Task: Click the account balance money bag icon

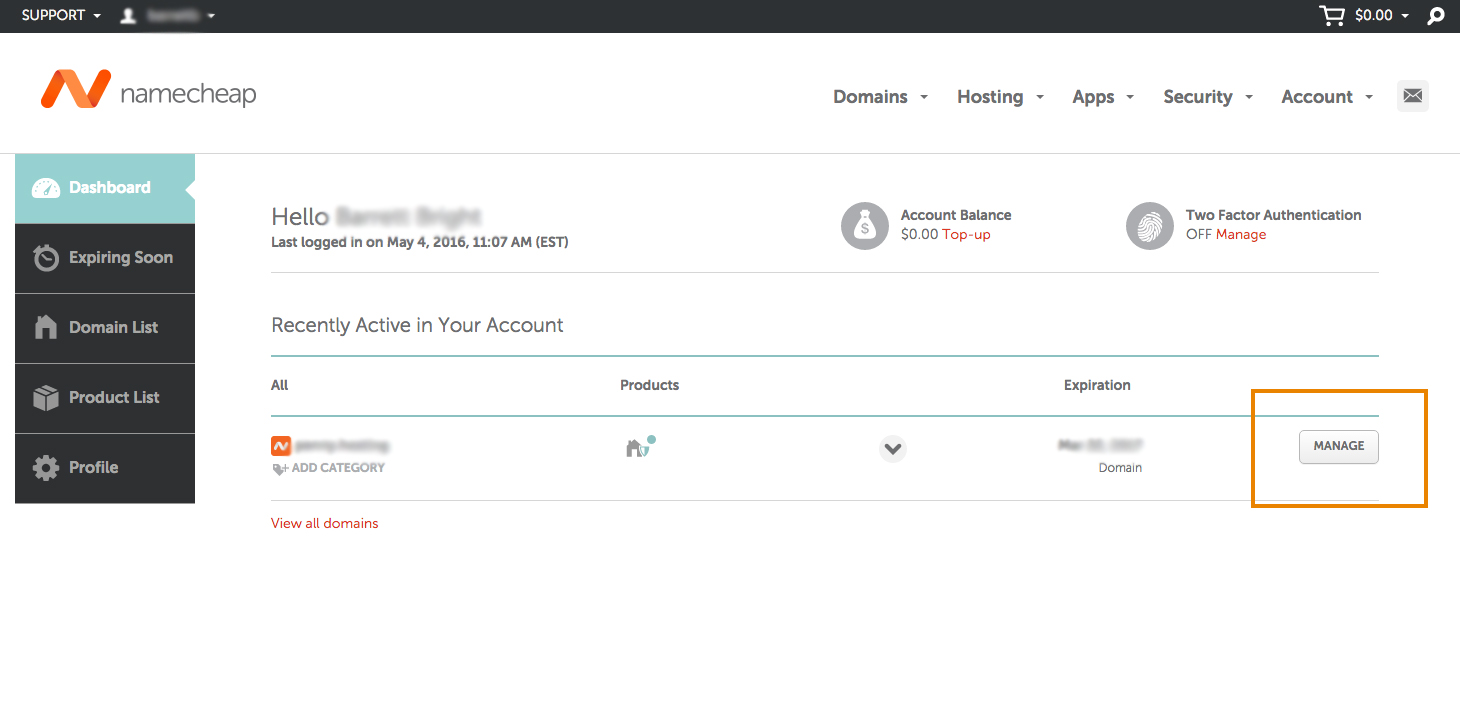Action: point(865,226)
